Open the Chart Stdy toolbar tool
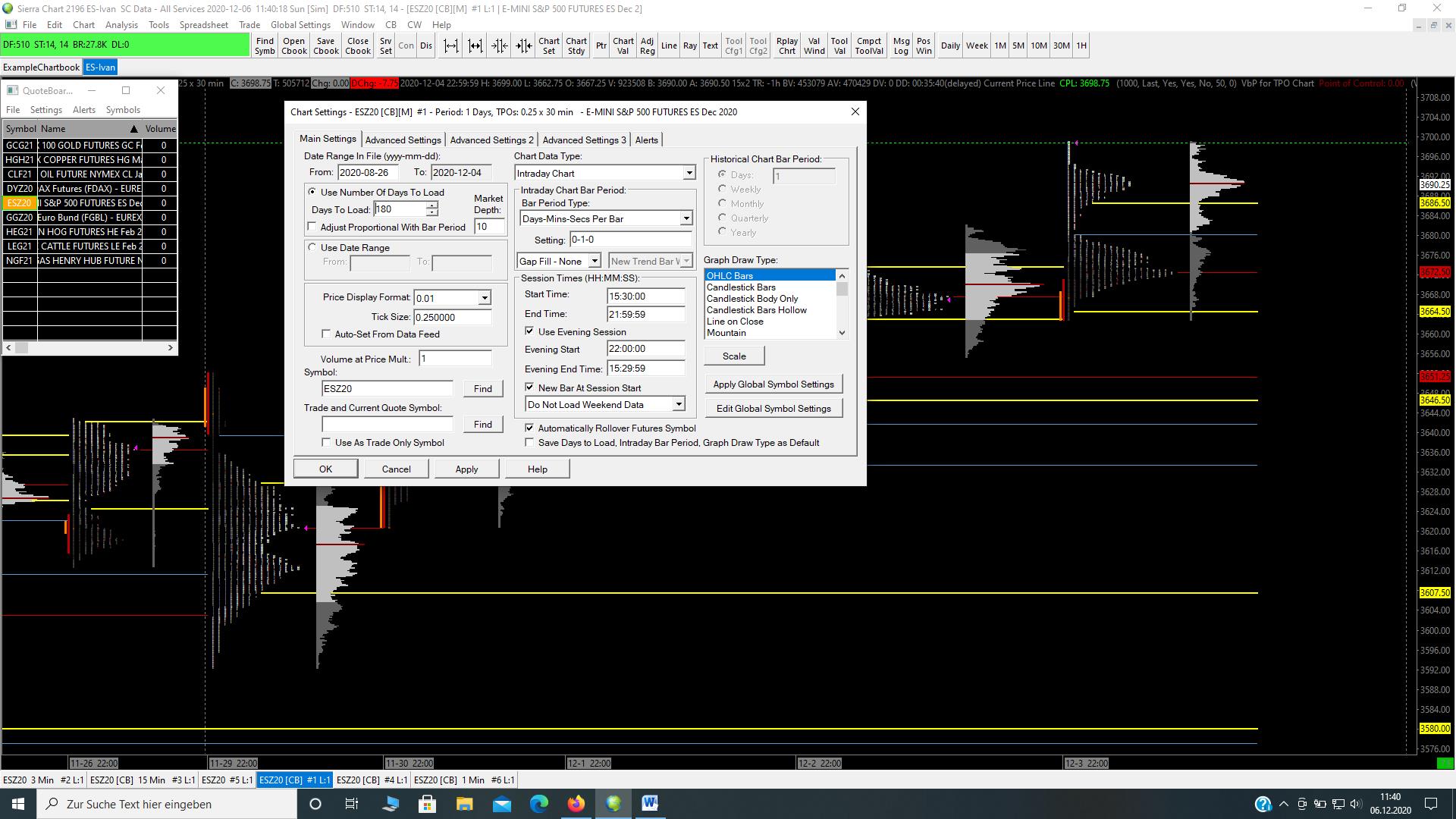 [x=576, y=45]
